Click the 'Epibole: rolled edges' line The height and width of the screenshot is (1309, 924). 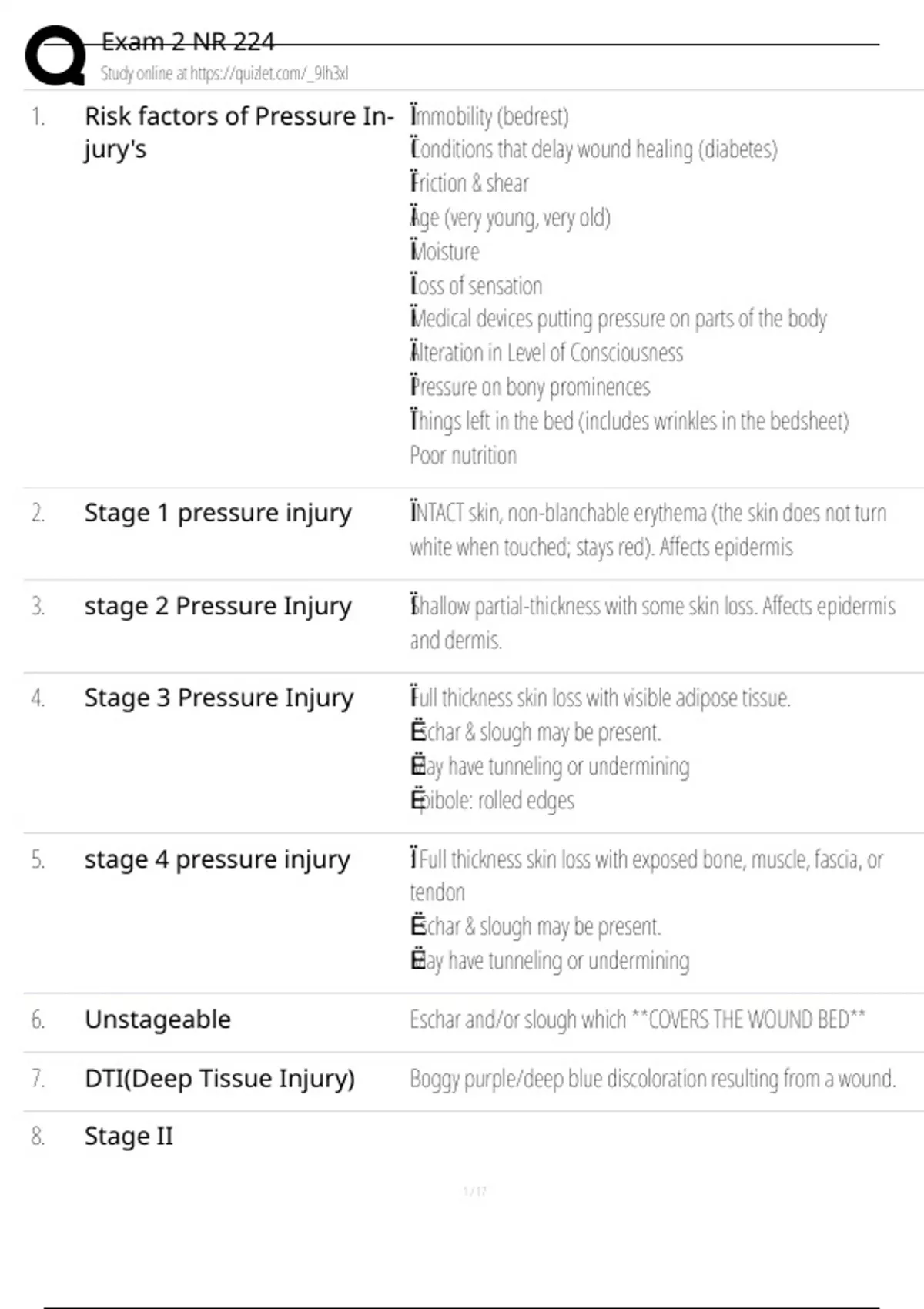492,801
